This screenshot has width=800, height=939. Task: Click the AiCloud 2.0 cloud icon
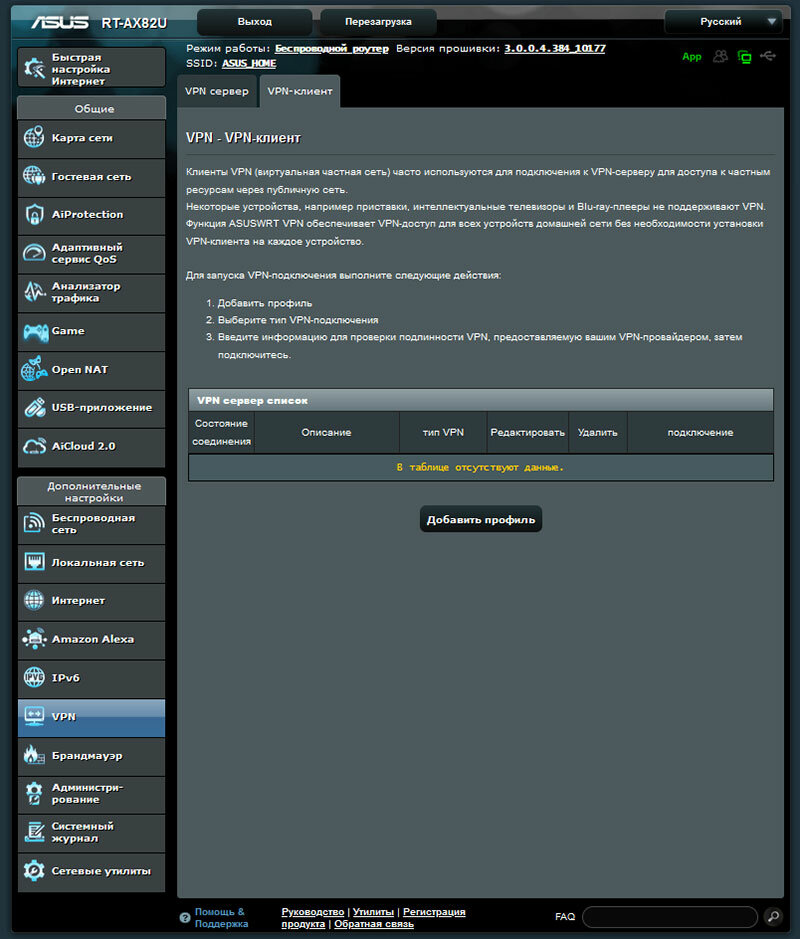point(34,446)
